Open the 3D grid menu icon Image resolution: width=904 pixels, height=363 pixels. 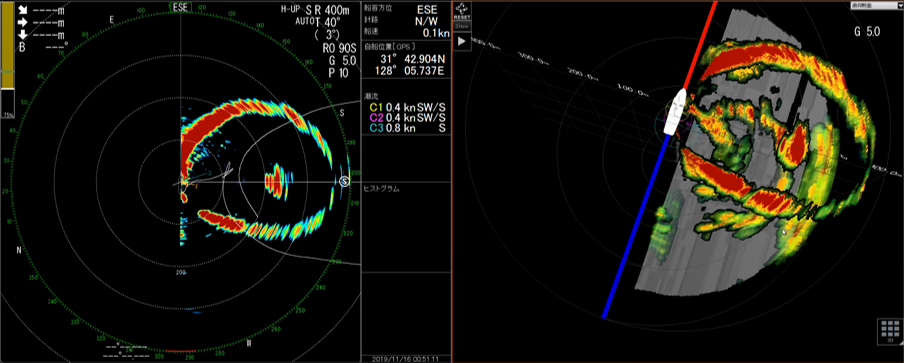pos(890,332)
